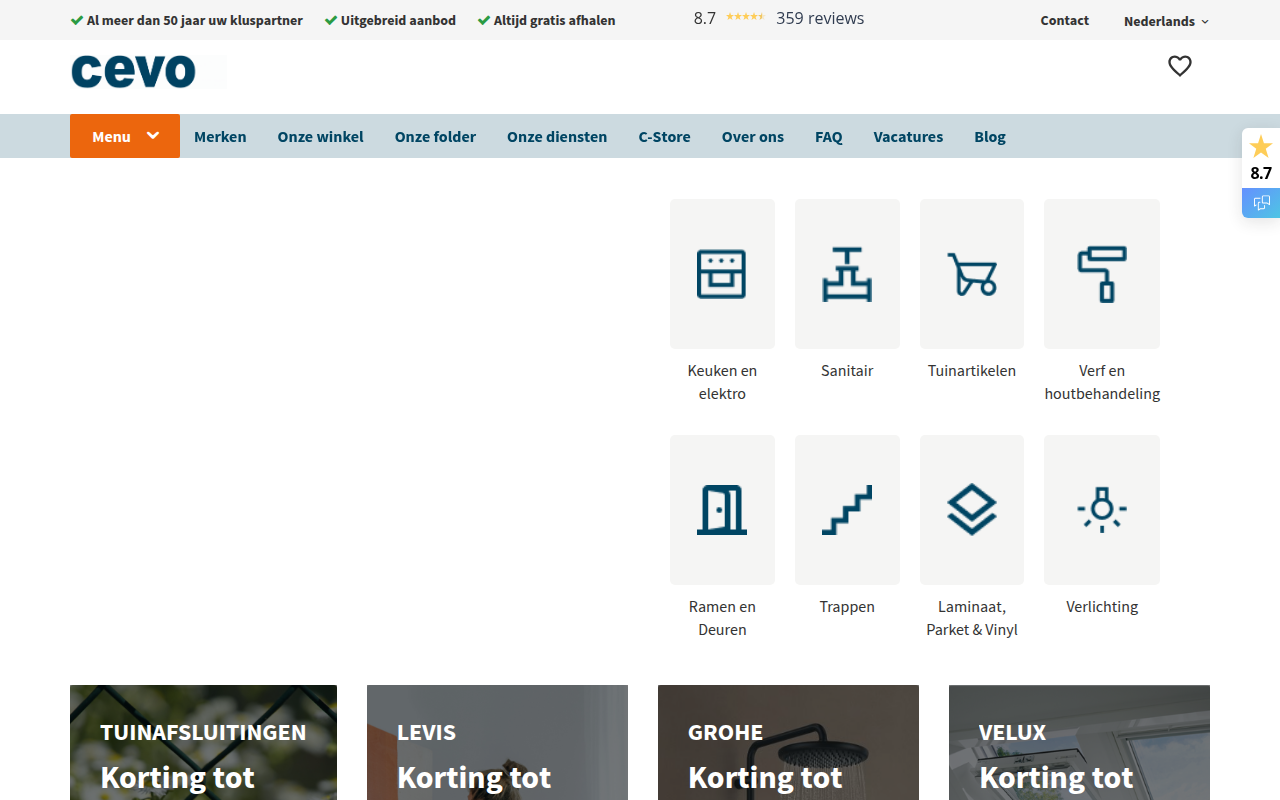Go to Merken in the navigation bar
Image resolution: width=1280 pixels, height=800 pixels.
[x=220, y=137]
